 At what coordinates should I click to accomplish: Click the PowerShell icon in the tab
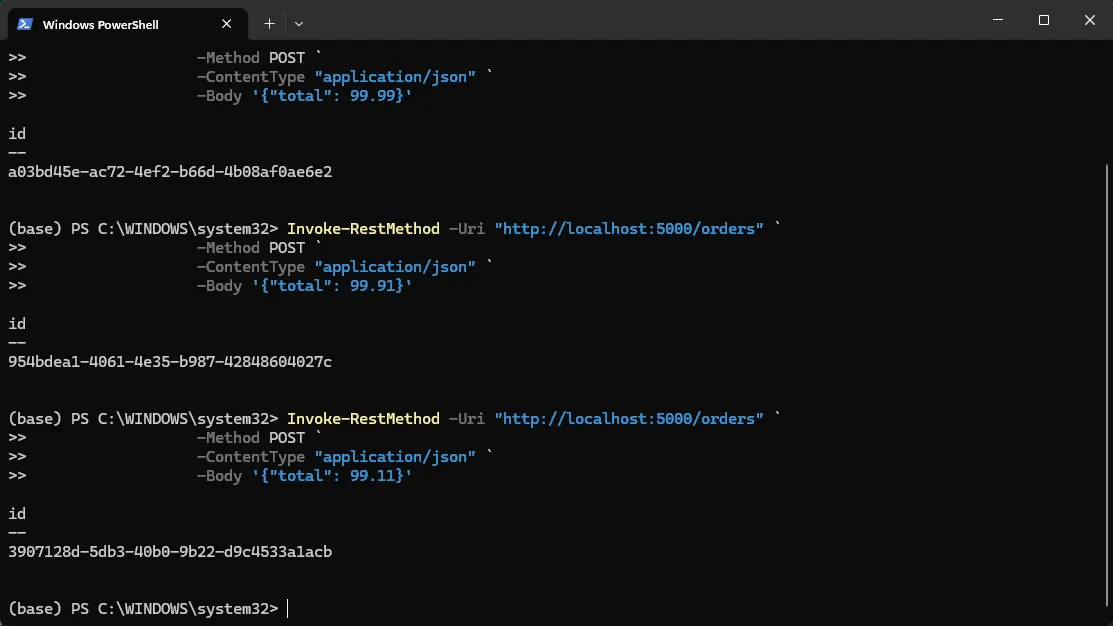coord(25,24)
